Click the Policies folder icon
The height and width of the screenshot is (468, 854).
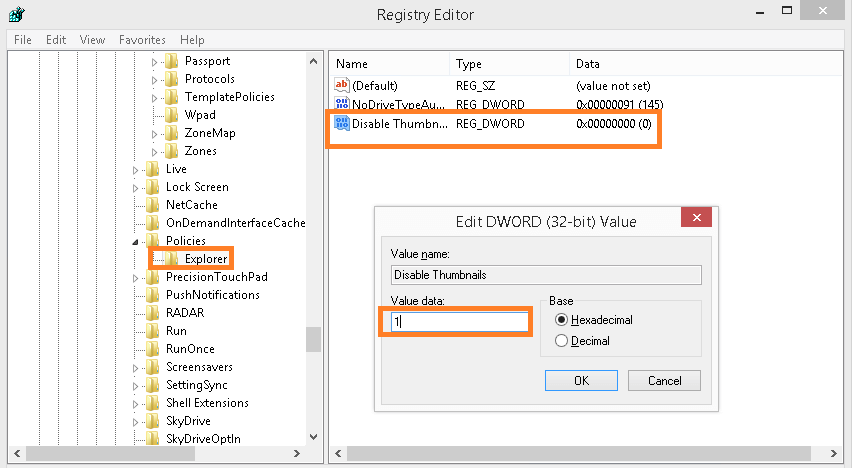point(152,241)
